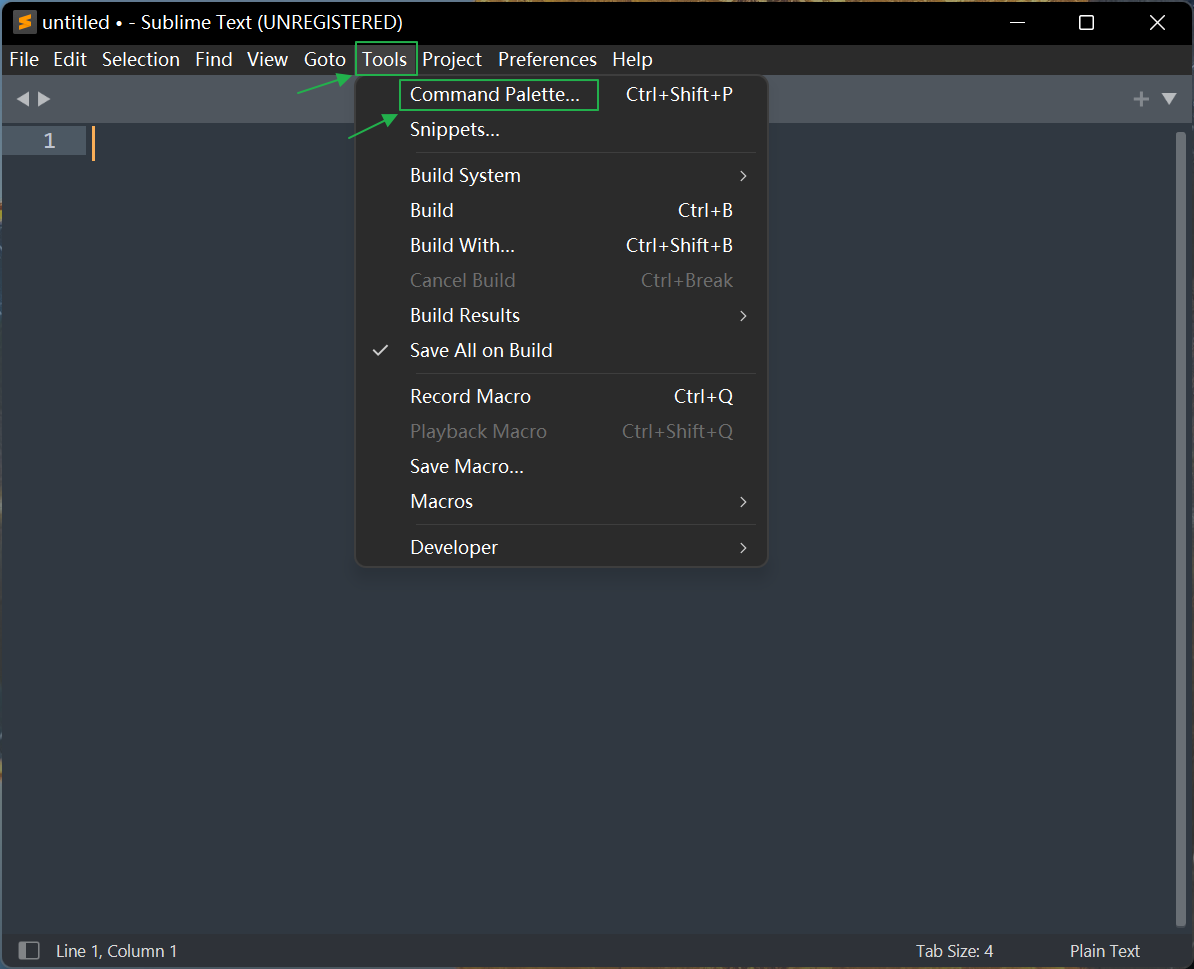Open the Help menu

pyautogui.click(x=632, y=59)
